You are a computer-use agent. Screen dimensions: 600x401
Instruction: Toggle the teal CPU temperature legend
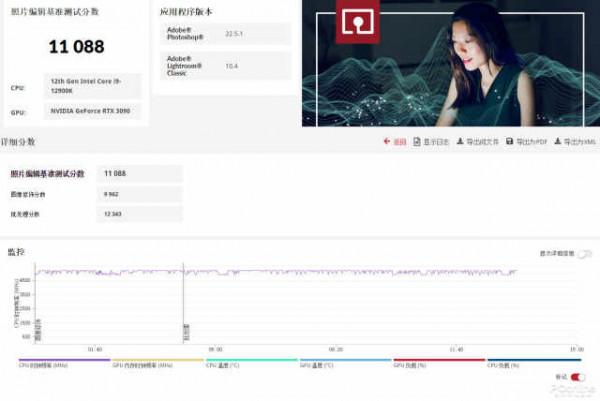[251, 363]
